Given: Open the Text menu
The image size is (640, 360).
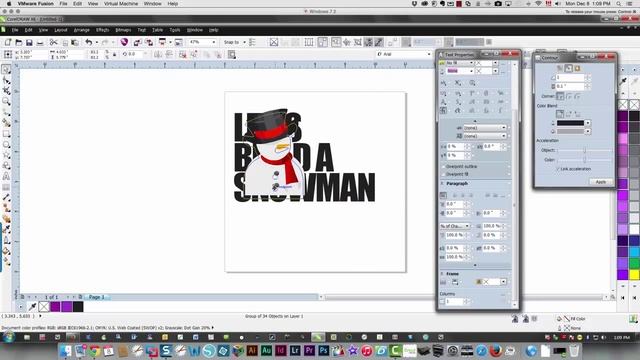Looking at the screenshot, I should 142,30.
